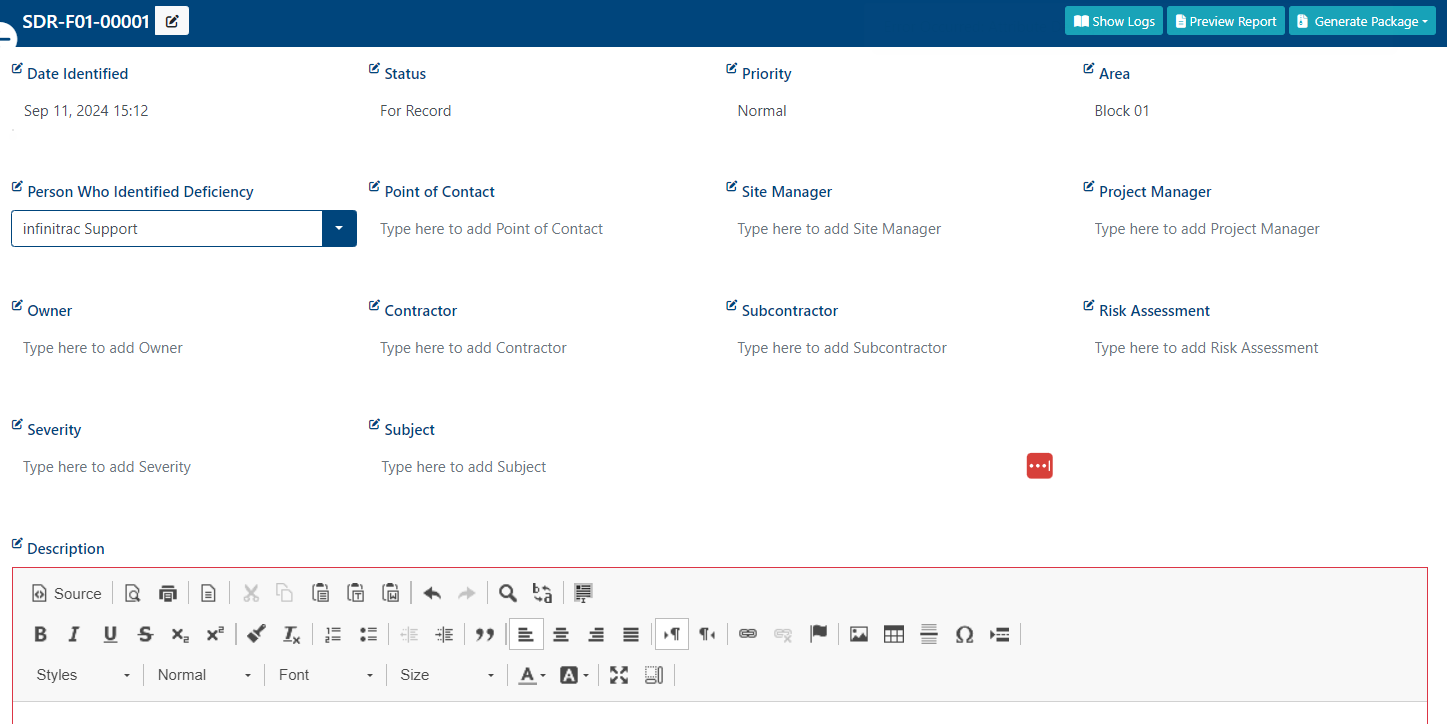Open the font Size dropdown
Screen dimensions: 1447x724
[x=447, y=675]
